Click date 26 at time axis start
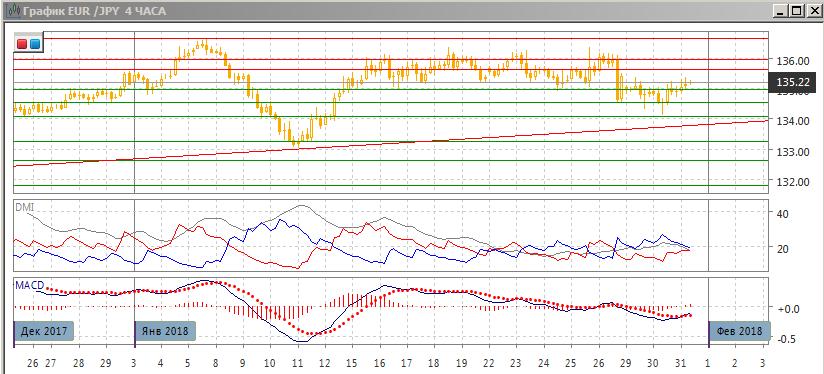The image size is (824, 374). pyautogui.click(x=33, y=363)
